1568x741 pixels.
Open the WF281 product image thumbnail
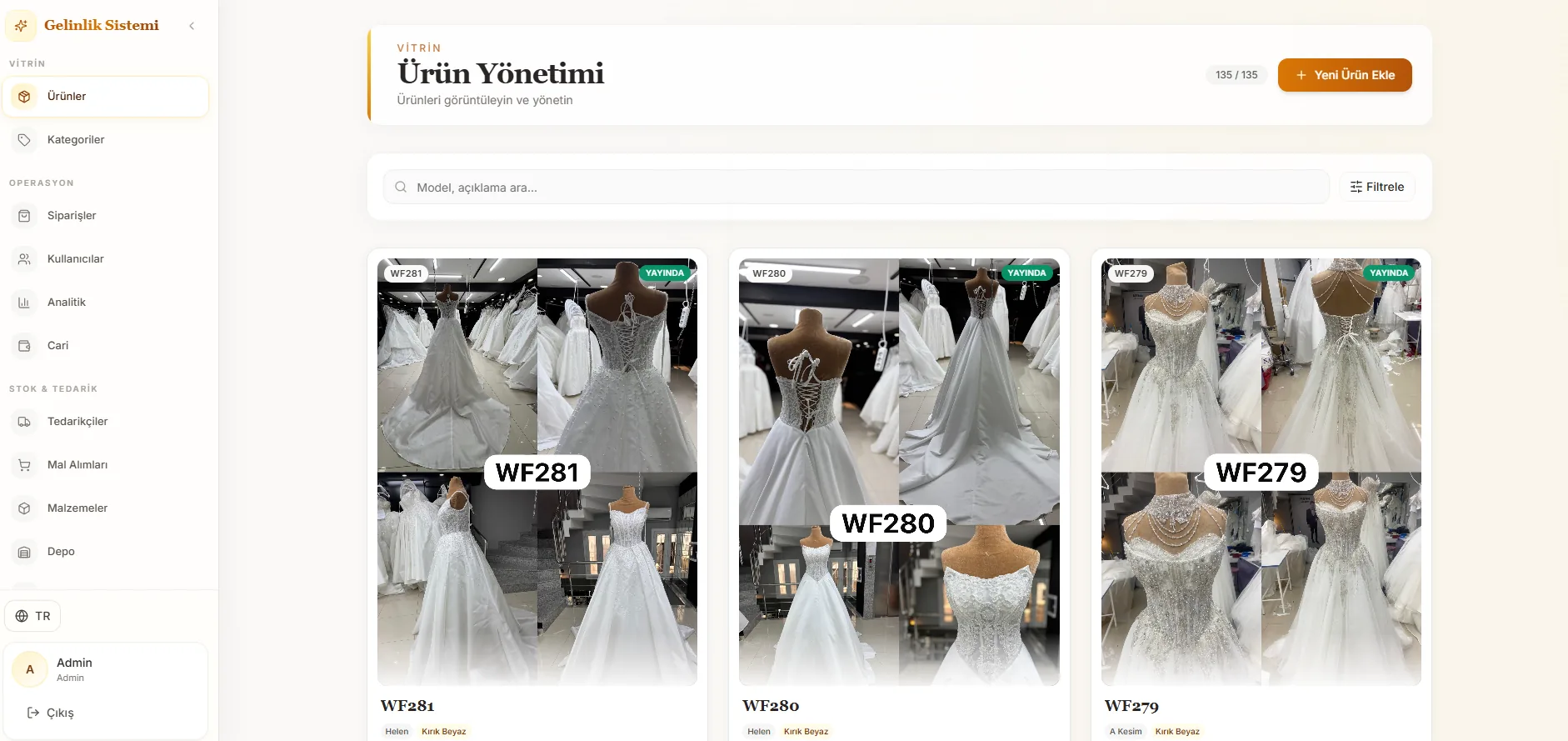(x=537, y=472)
